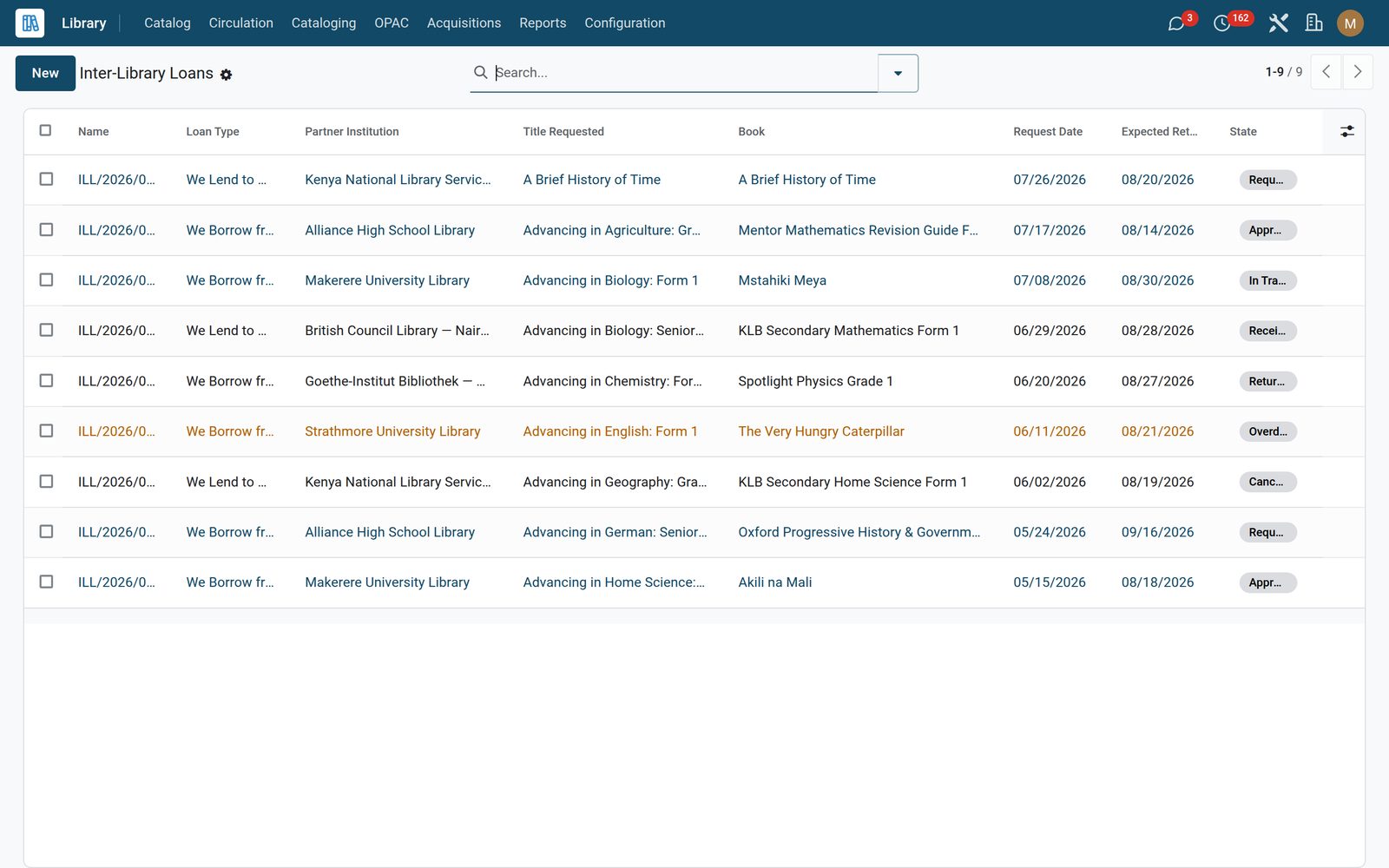
Task: Sort by Expected Return column header
Action: click(x=1159, y=132)
